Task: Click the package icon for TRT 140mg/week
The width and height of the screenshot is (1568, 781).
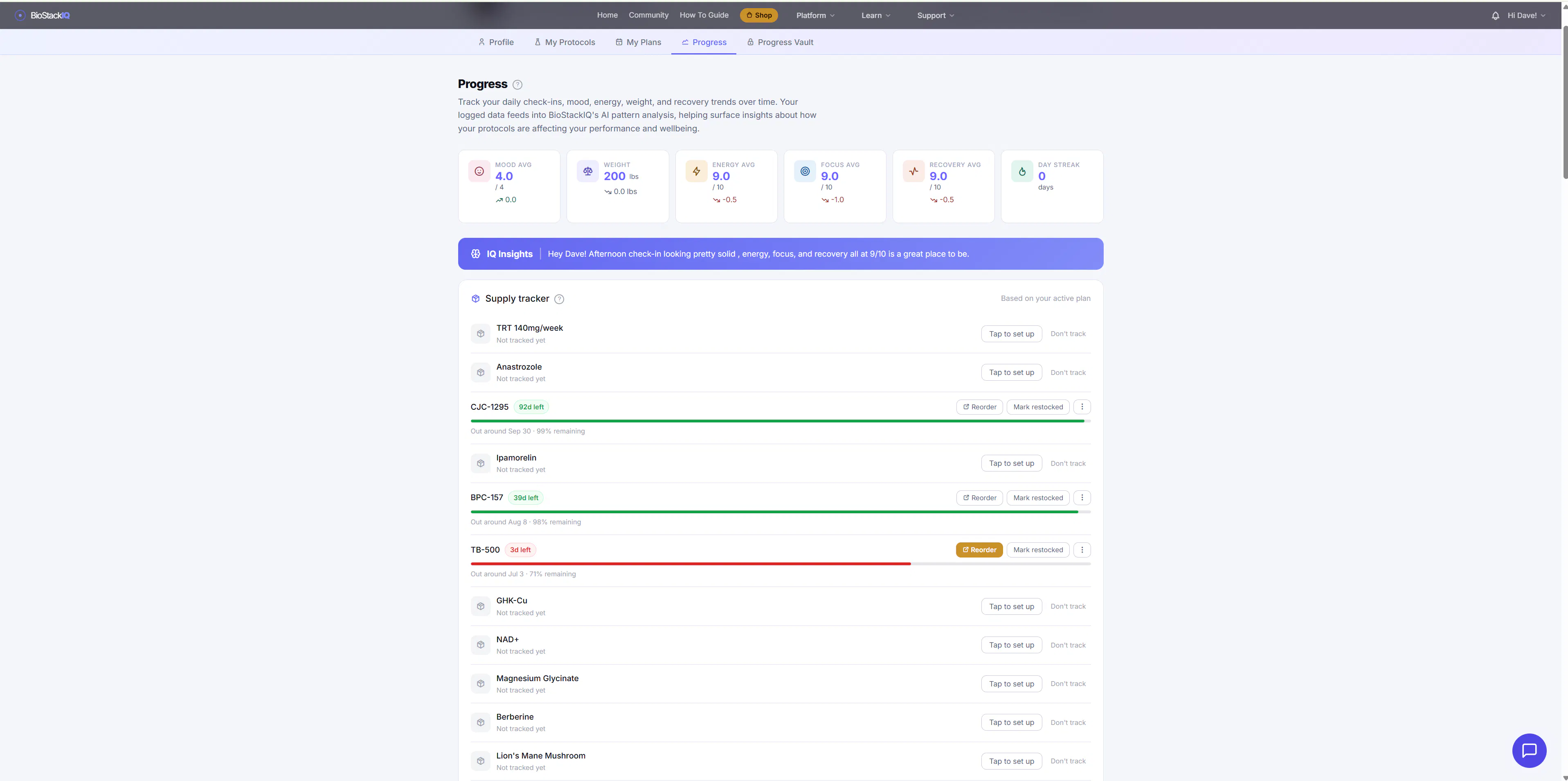Action: [480, 334]
